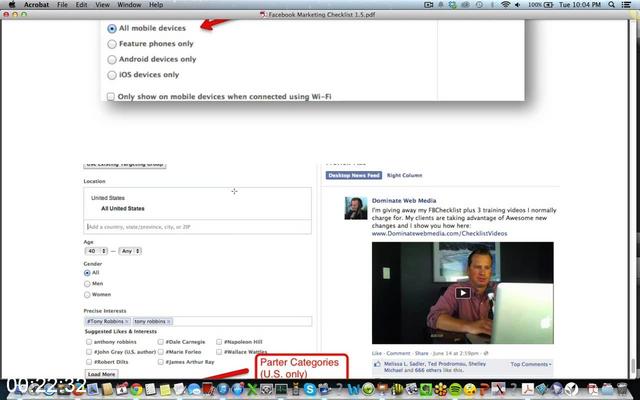Tick the #Robert Dilts checkbox
The height and width of the screenshot is (400, 640).
(89, 362)
